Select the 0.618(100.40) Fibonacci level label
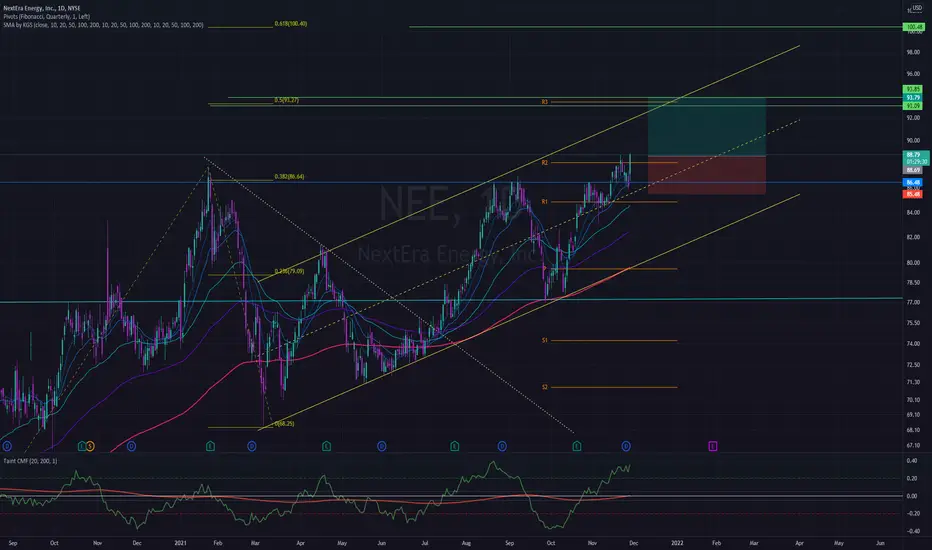932x550 pixels. [291, 24]
